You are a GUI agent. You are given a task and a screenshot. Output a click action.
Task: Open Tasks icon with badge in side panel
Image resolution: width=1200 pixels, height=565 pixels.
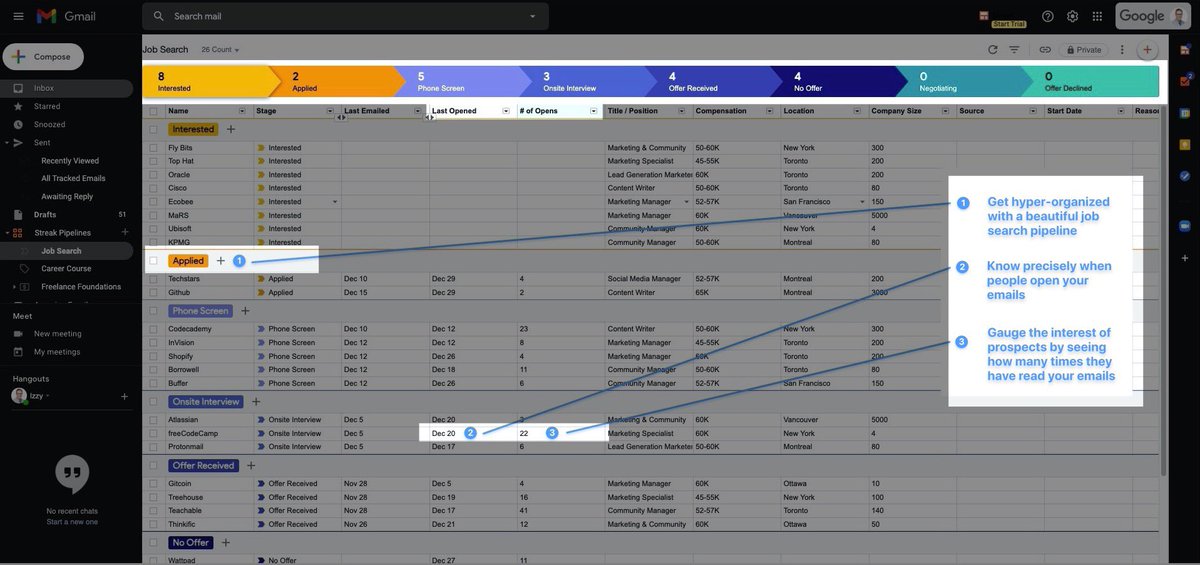(x=1185, y=79)
